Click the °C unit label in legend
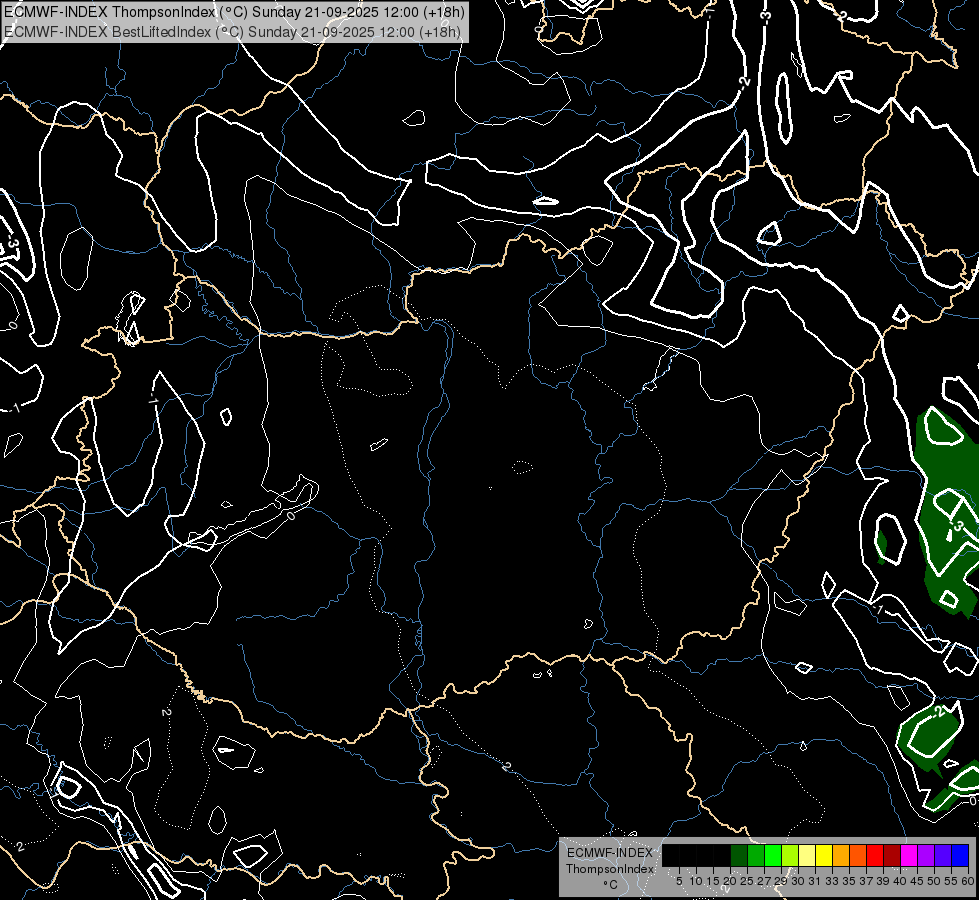This screenshot has height=900, width=979. point(609,884)
